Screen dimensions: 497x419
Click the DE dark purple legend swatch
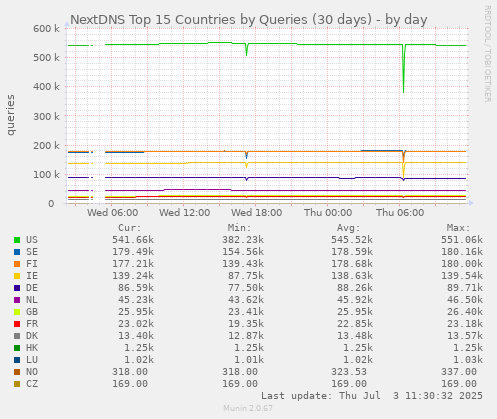[x=17, y=288]
